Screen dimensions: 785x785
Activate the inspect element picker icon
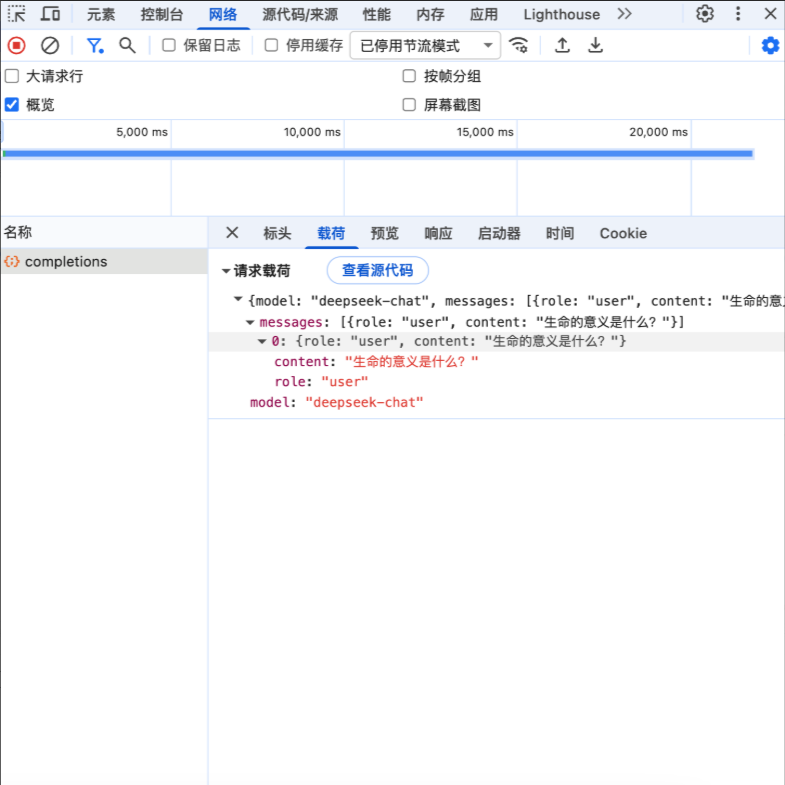pos(17,14)
